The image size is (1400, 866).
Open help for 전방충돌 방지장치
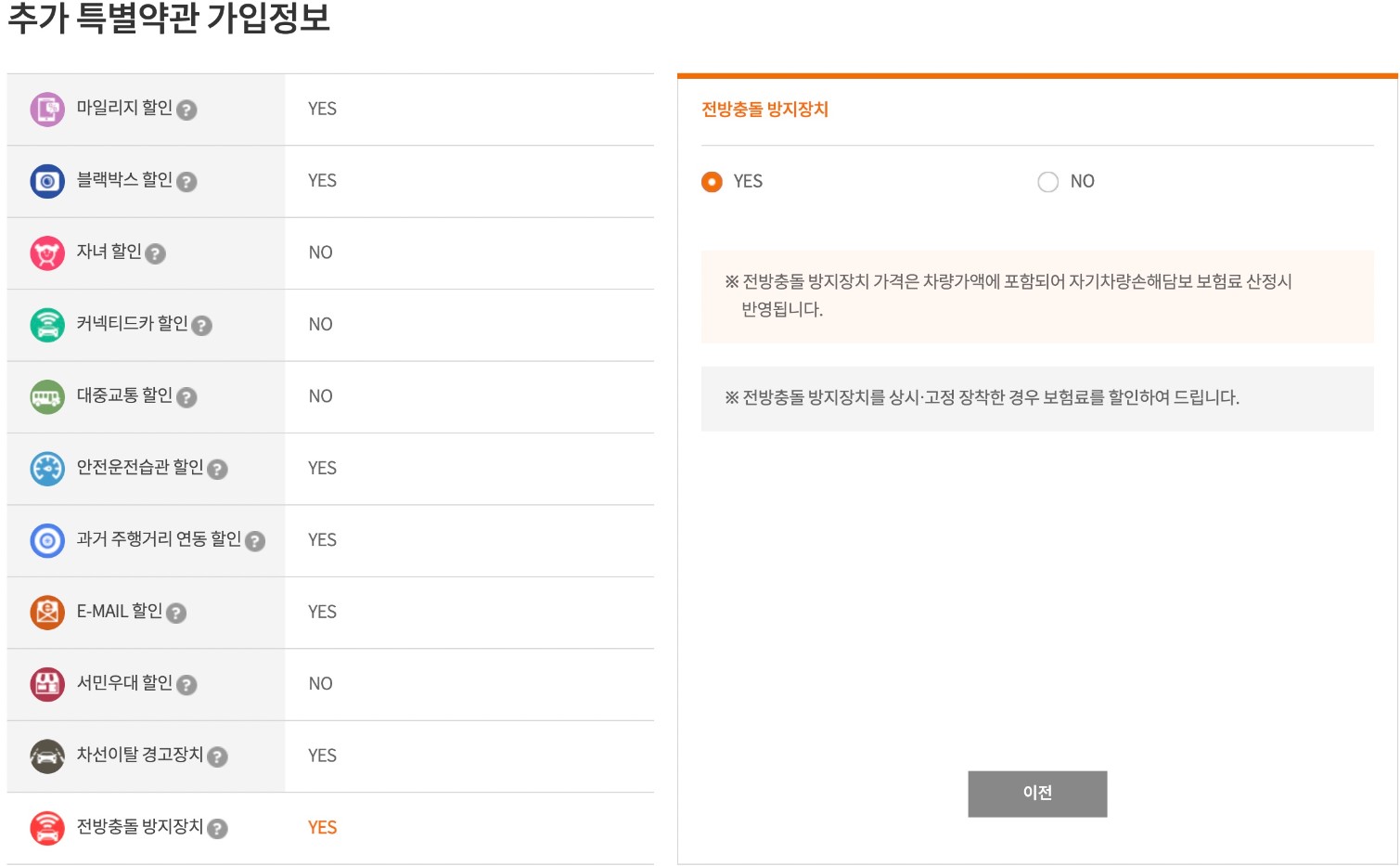coord(218,829)
